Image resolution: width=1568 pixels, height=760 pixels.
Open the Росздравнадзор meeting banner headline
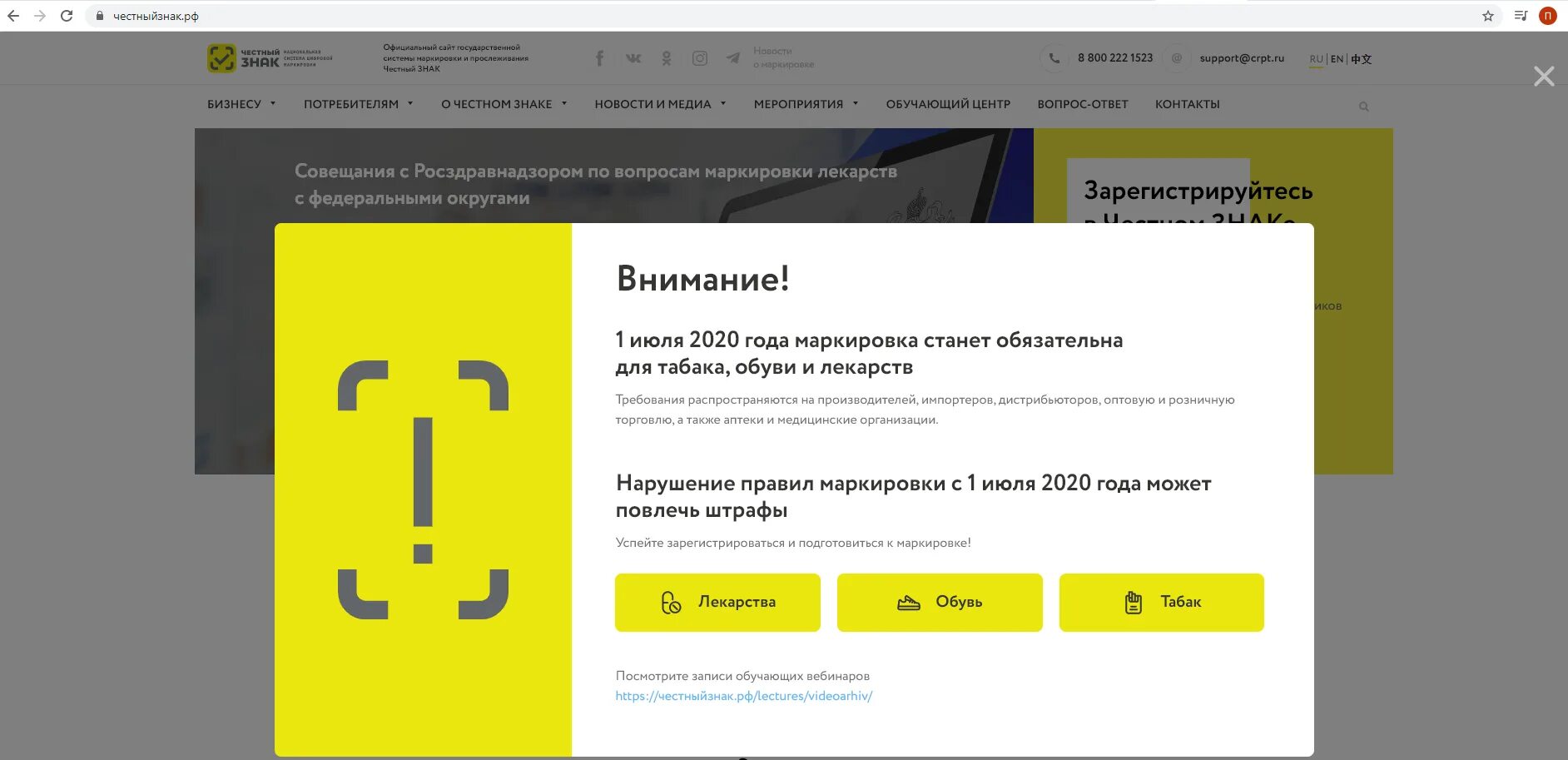click(x=596, y=184)
